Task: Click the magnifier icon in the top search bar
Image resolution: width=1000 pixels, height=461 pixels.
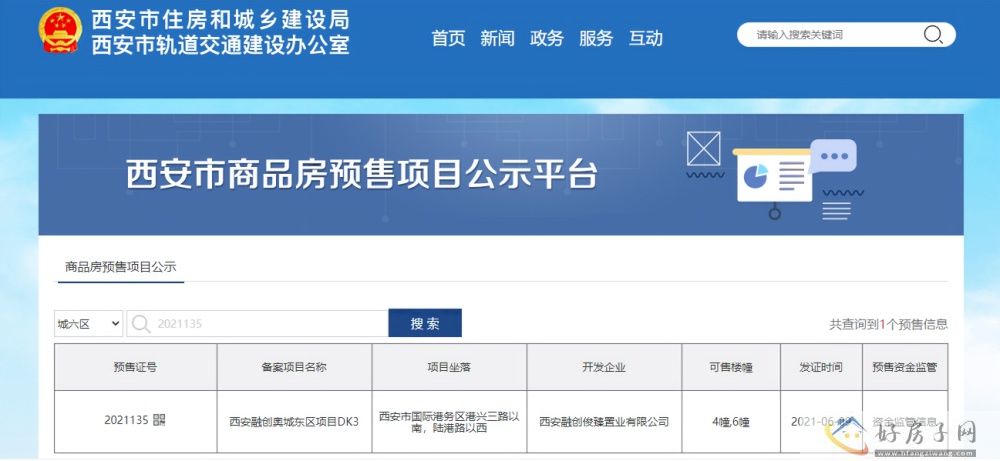Action: tap(932, 35)
